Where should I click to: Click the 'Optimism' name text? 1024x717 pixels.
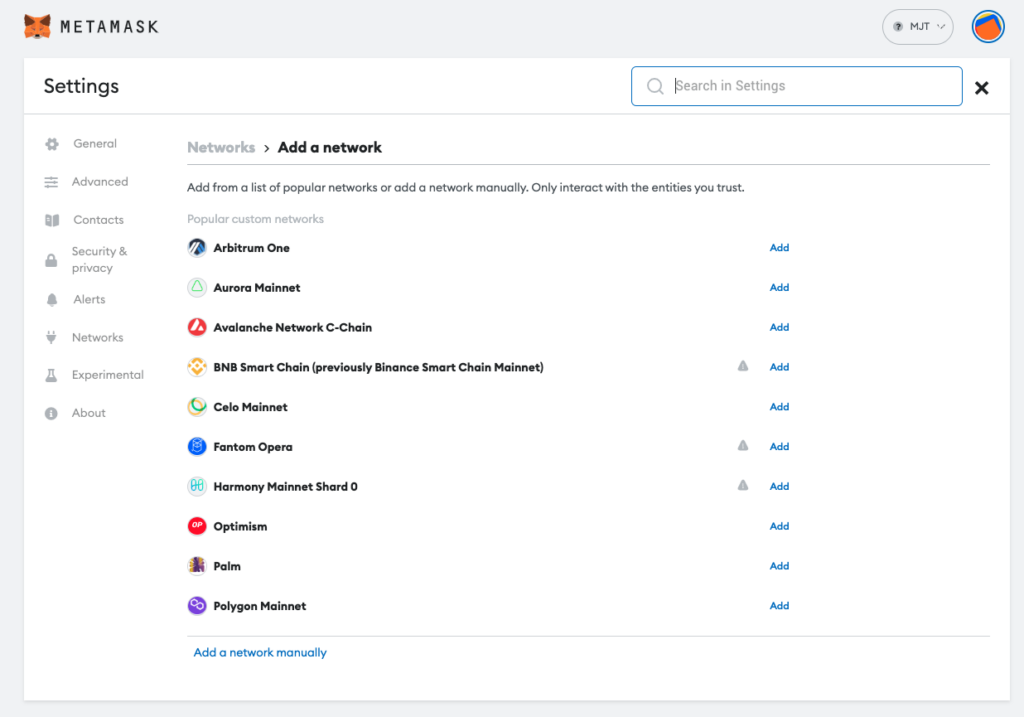coord(240,527)
